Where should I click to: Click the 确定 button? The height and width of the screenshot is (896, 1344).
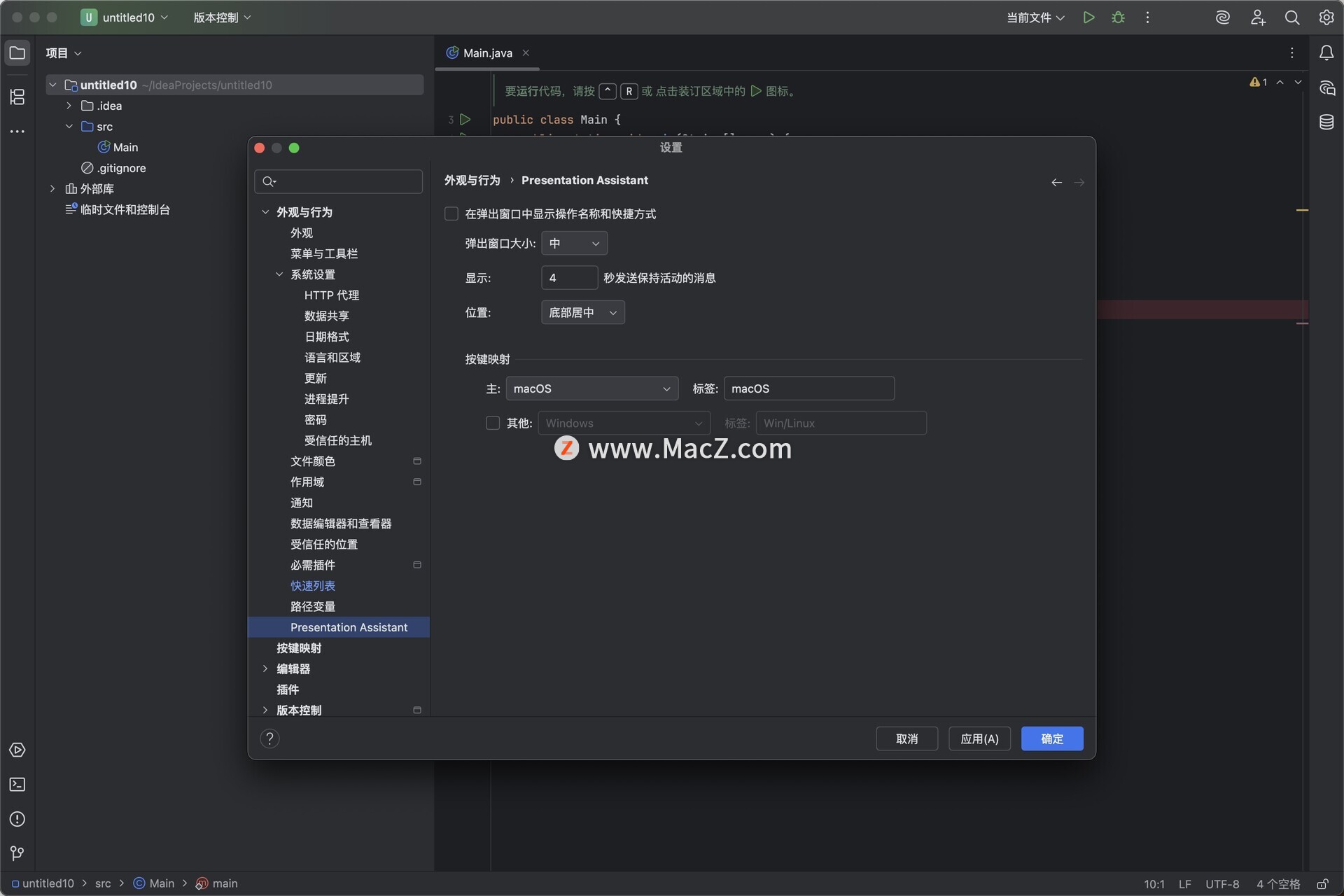pos(1052,738)
